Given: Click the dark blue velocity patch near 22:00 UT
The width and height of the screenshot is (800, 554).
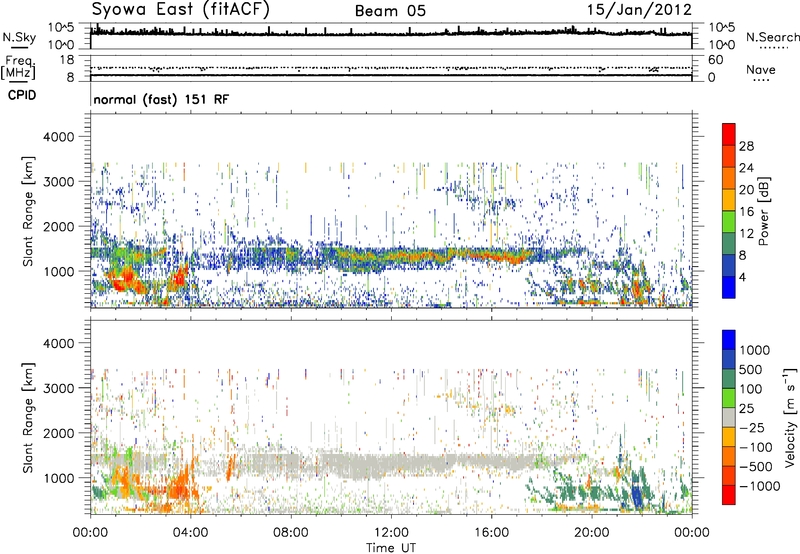Looking at the screenshot, I should click(x=637, y=495).
